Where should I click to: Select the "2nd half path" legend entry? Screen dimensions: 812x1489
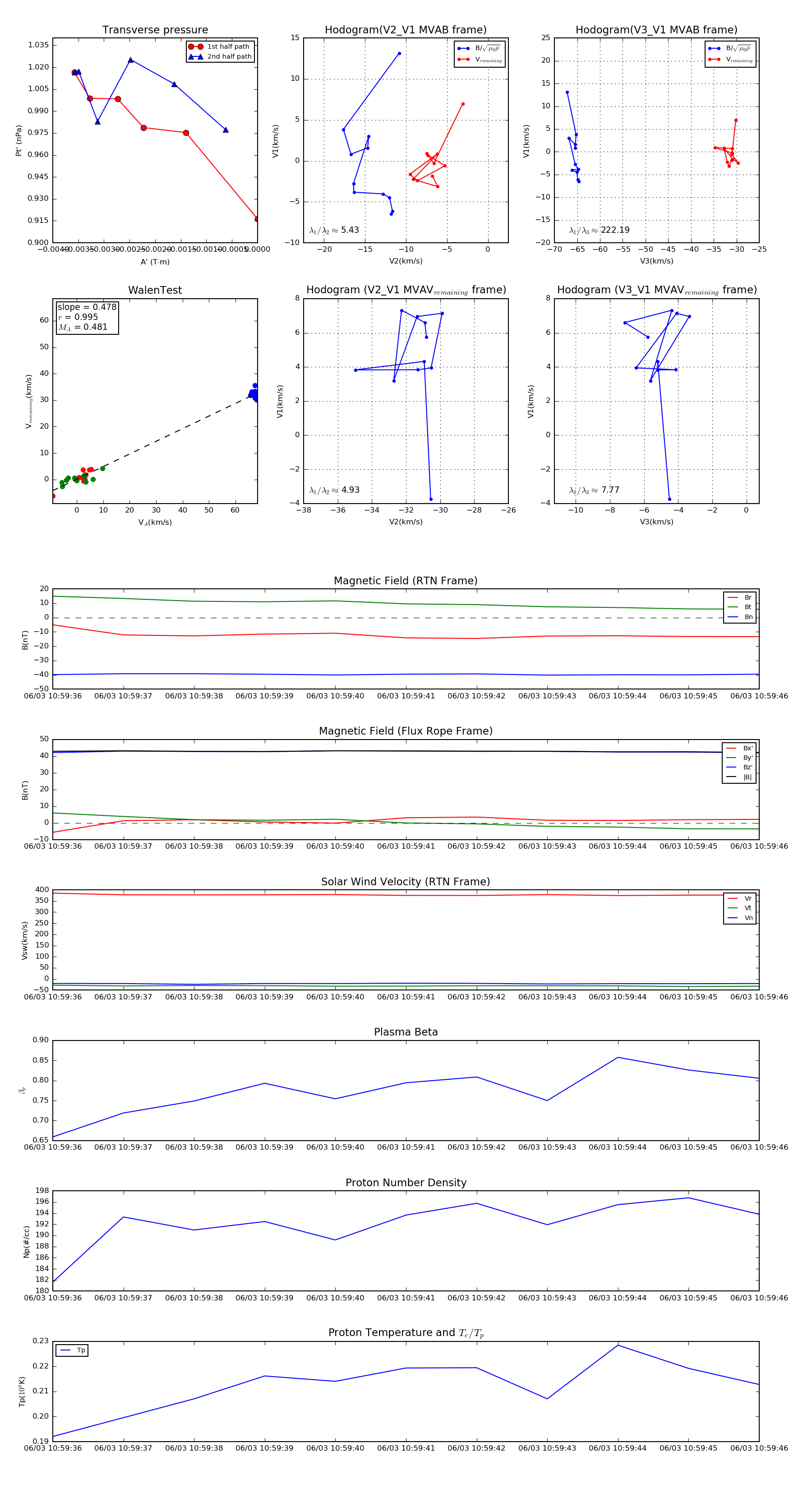[220, 57]
